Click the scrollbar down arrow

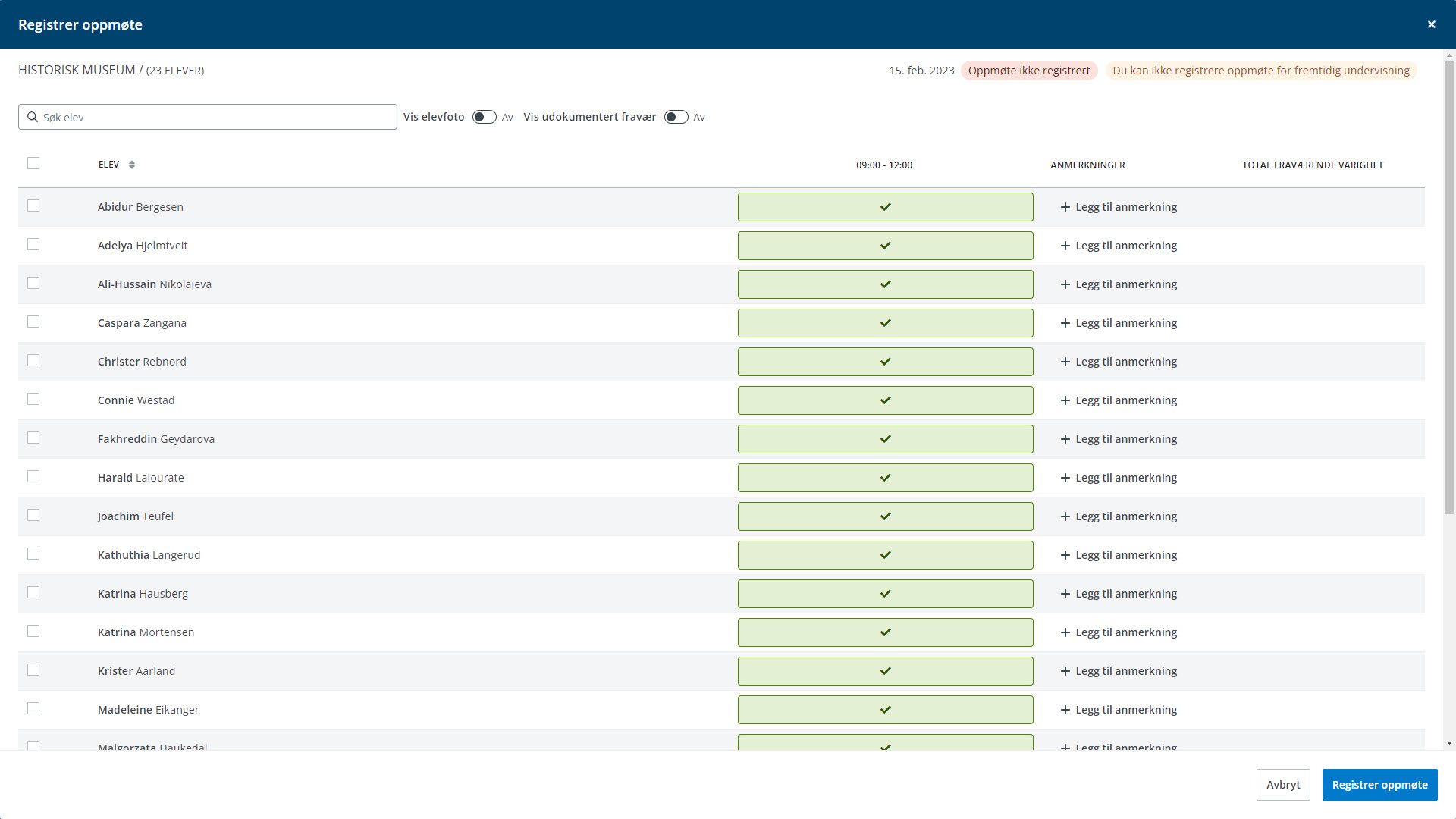tap(1449, 744)
